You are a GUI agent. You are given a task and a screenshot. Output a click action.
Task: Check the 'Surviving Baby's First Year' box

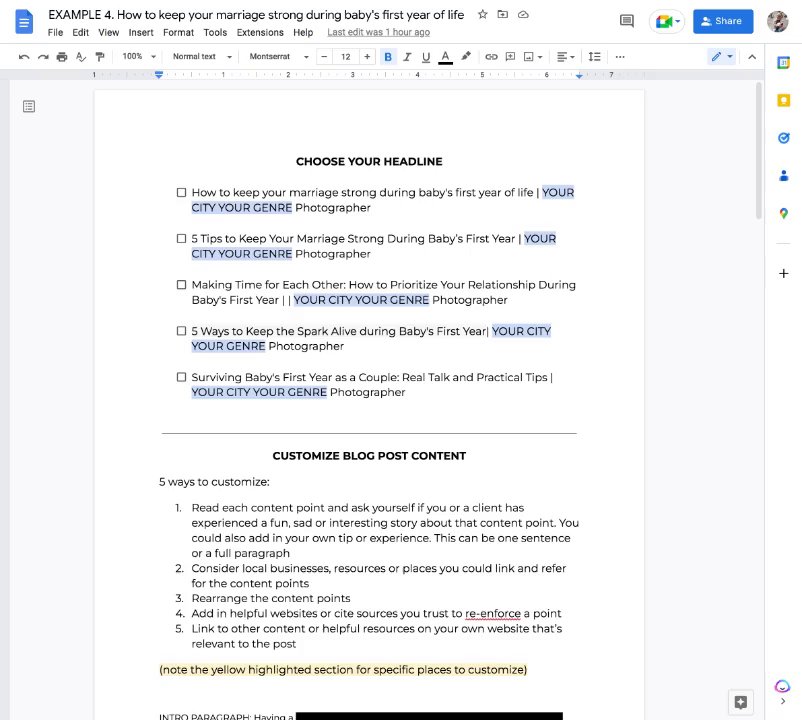[x=181, y=377]
